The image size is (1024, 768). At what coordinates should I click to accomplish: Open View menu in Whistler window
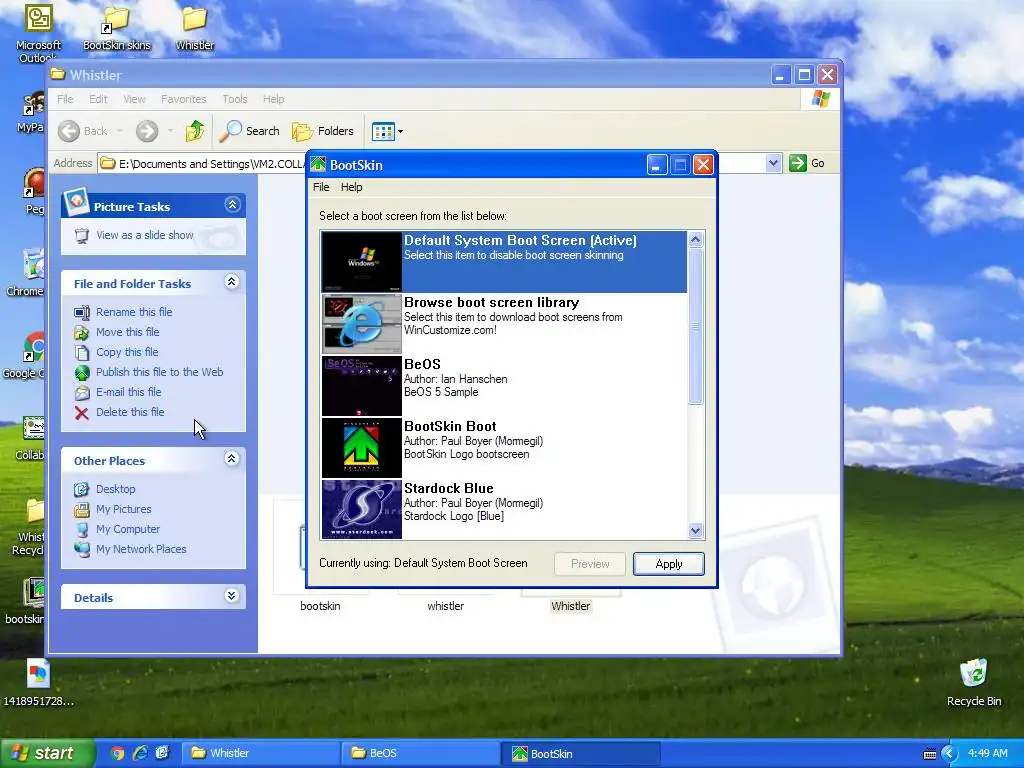tap(134, 99)
